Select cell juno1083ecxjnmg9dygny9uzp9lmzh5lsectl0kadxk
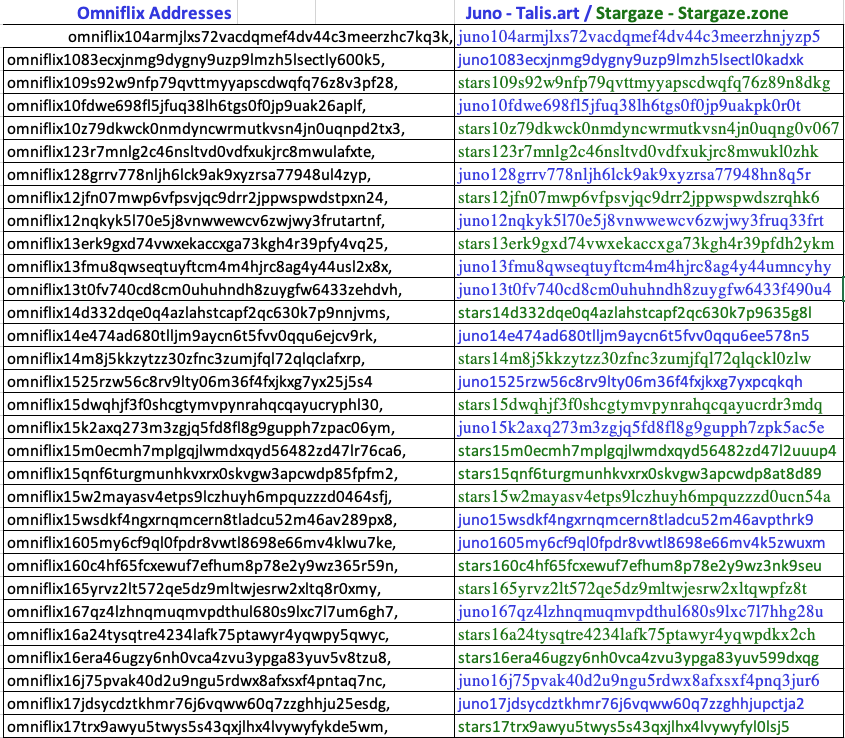The image size is (845, 738). click(x=649, y=59)
